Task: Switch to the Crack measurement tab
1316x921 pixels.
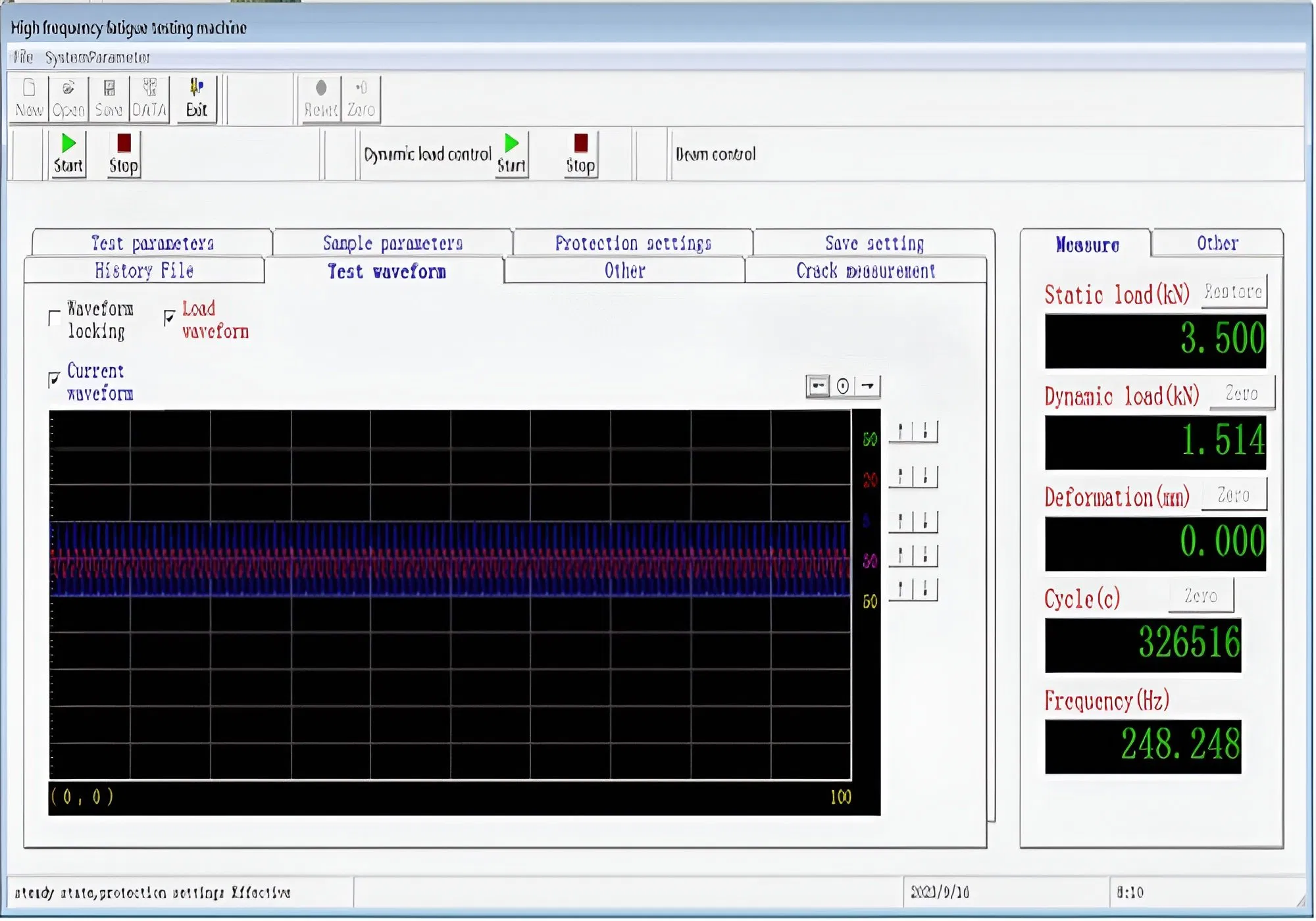Action: pos(865,271)
